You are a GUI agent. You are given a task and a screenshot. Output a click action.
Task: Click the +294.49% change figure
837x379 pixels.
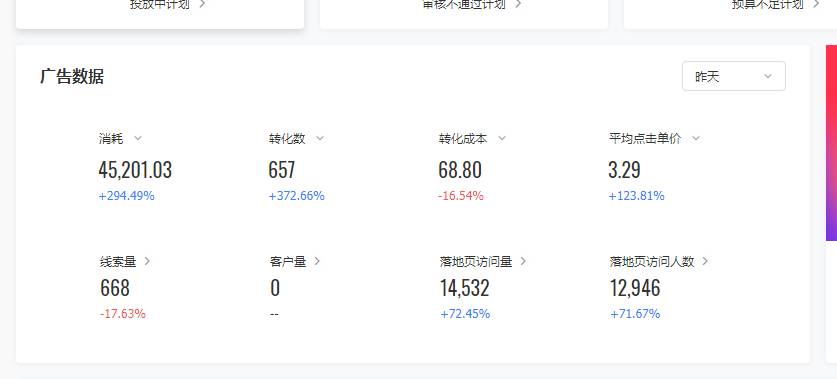tap(127, 196)
